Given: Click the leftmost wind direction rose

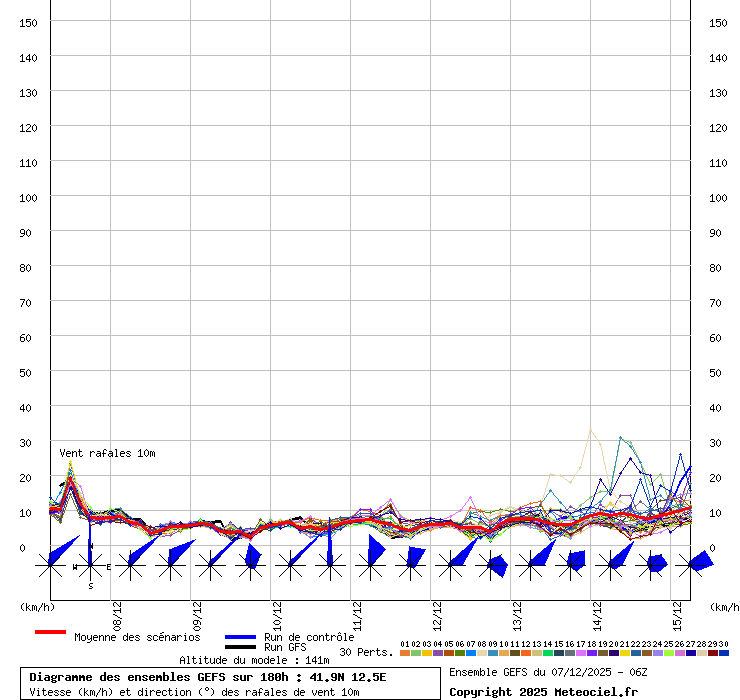Looking at the screenshot, I should pyautogui.click(x=50, y=566).
